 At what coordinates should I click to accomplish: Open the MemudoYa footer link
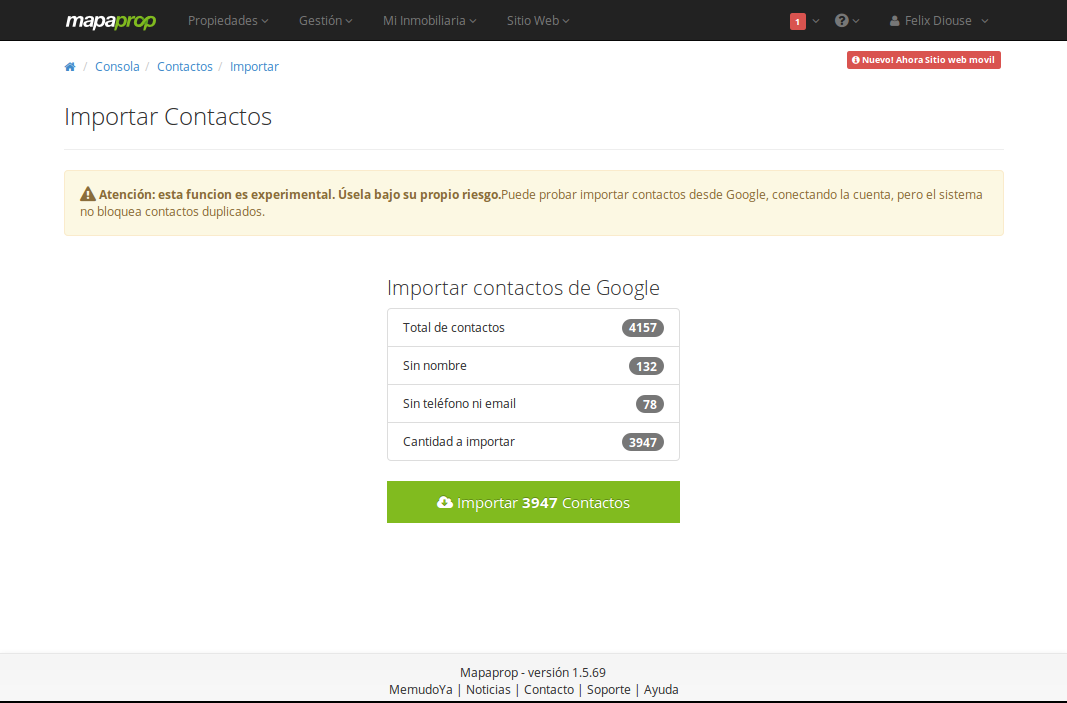[421, 689]
